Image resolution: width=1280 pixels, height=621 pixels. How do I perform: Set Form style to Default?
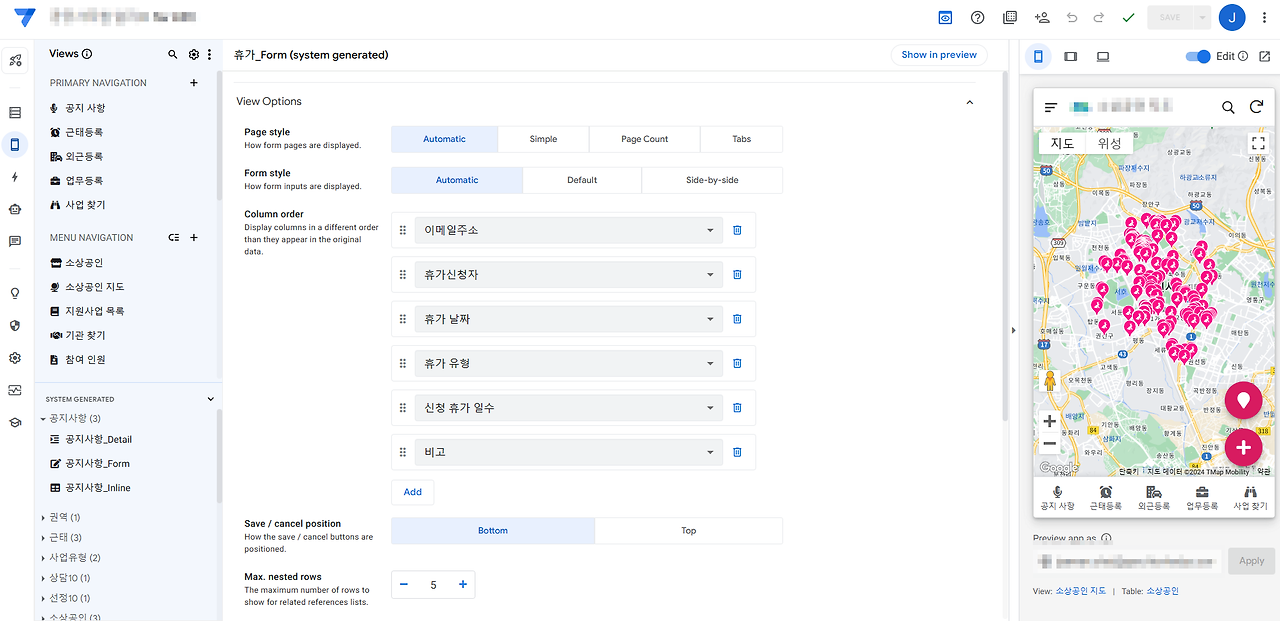[582, 180]
